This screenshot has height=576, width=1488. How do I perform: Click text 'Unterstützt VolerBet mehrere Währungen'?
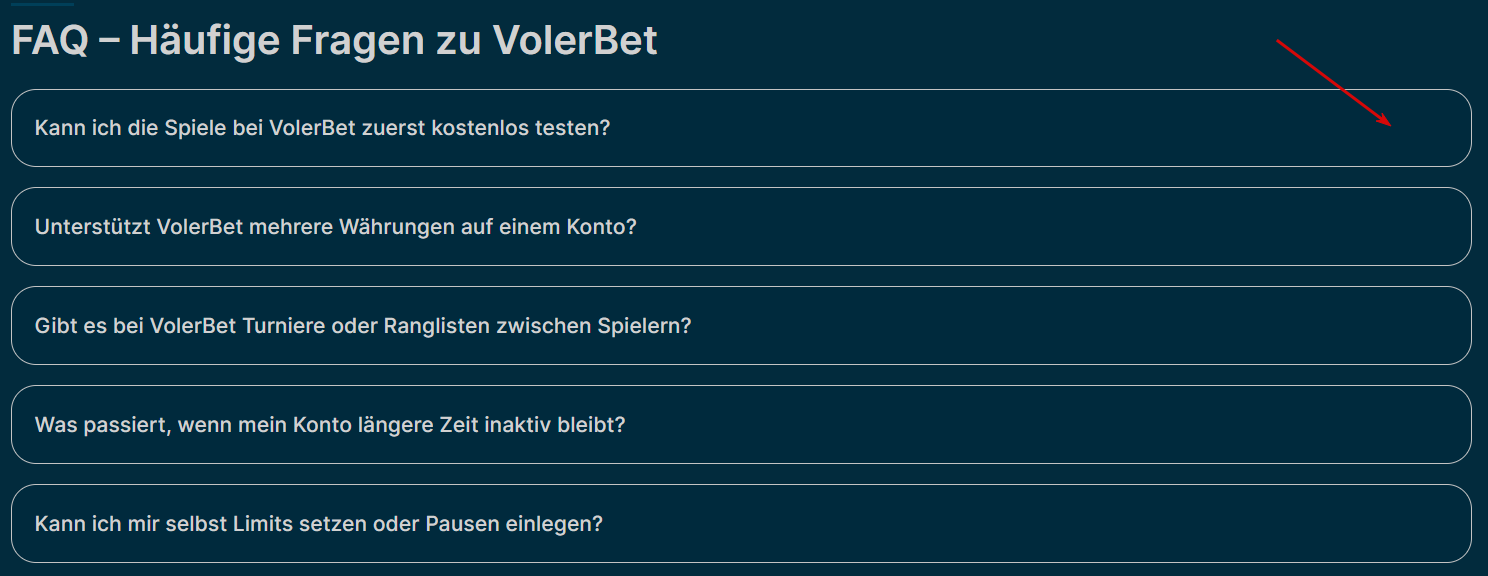(x=230, y=227)
